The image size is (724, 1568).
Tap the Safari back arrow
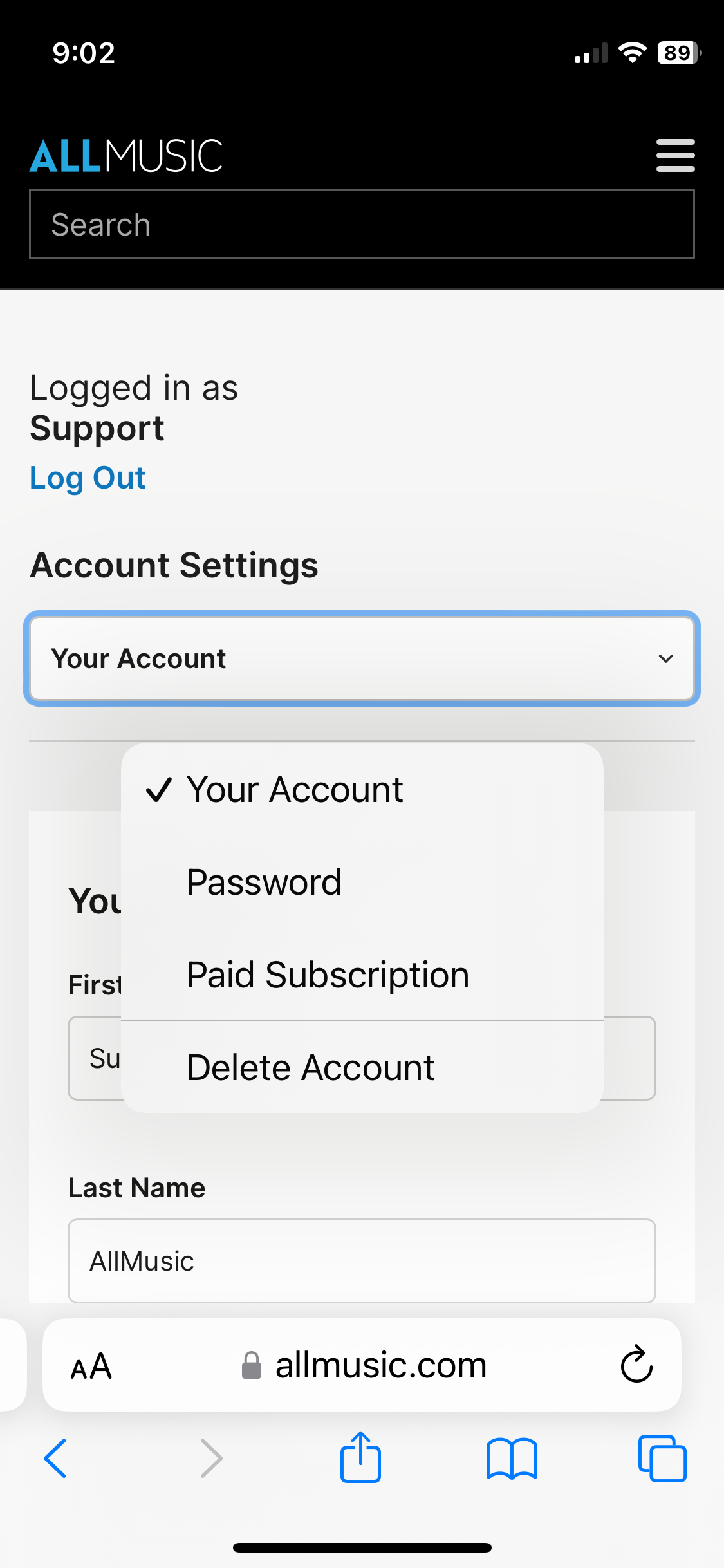point(55,1458)
